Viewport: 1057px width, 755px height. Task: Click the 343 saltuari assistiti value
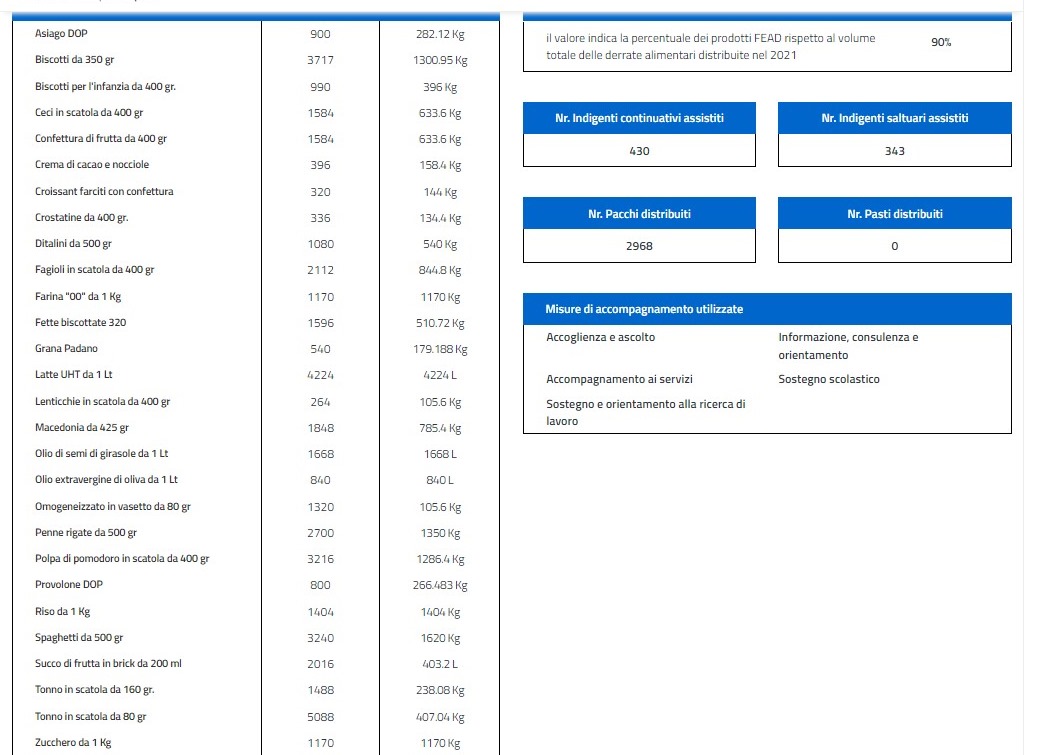[x=894, y=151]
